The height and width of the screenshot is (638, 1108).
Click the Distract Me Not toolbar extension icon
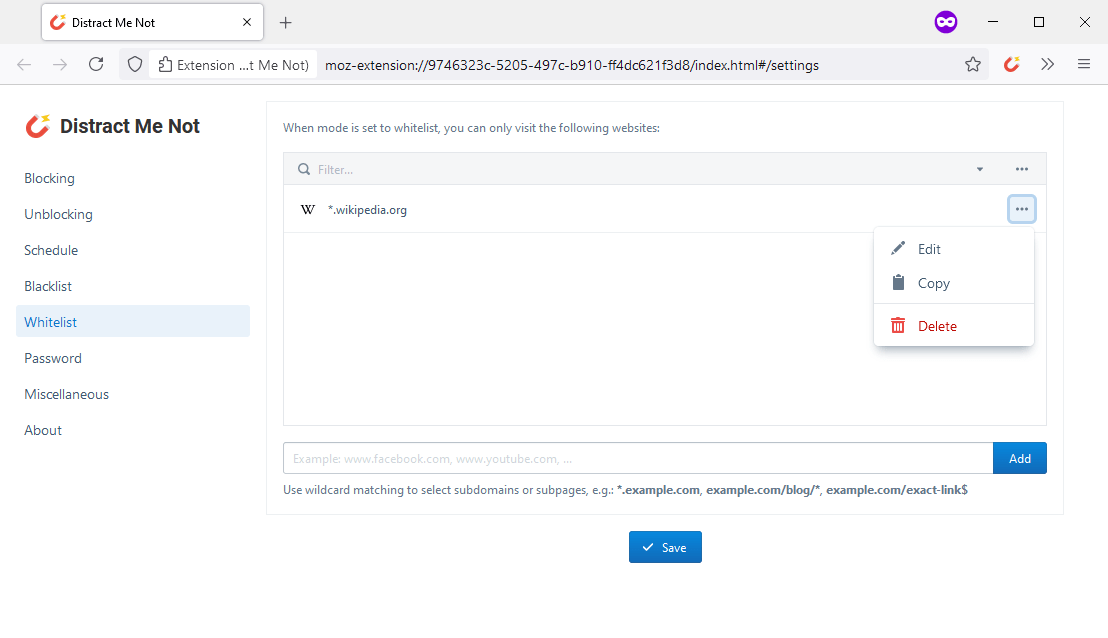tap(1011, 64)
